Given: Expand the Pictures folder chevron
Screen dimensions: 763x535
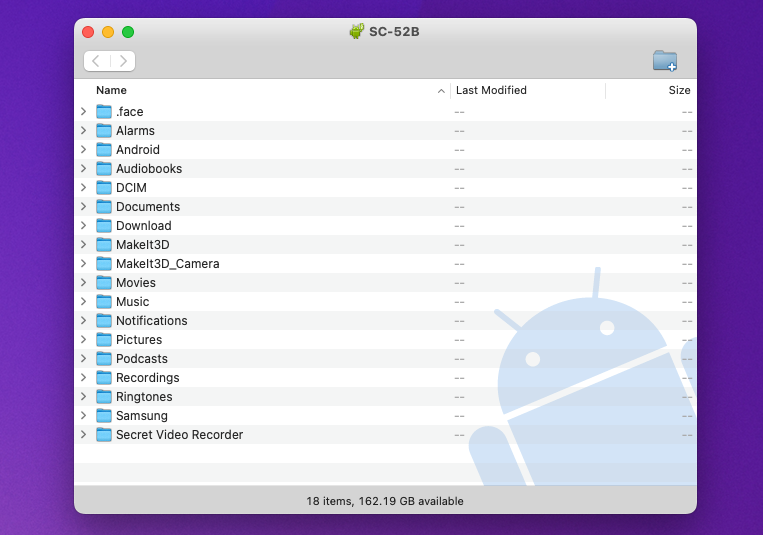Looking at the screenshot, I should pyautogui.click(x=84, y=339).
